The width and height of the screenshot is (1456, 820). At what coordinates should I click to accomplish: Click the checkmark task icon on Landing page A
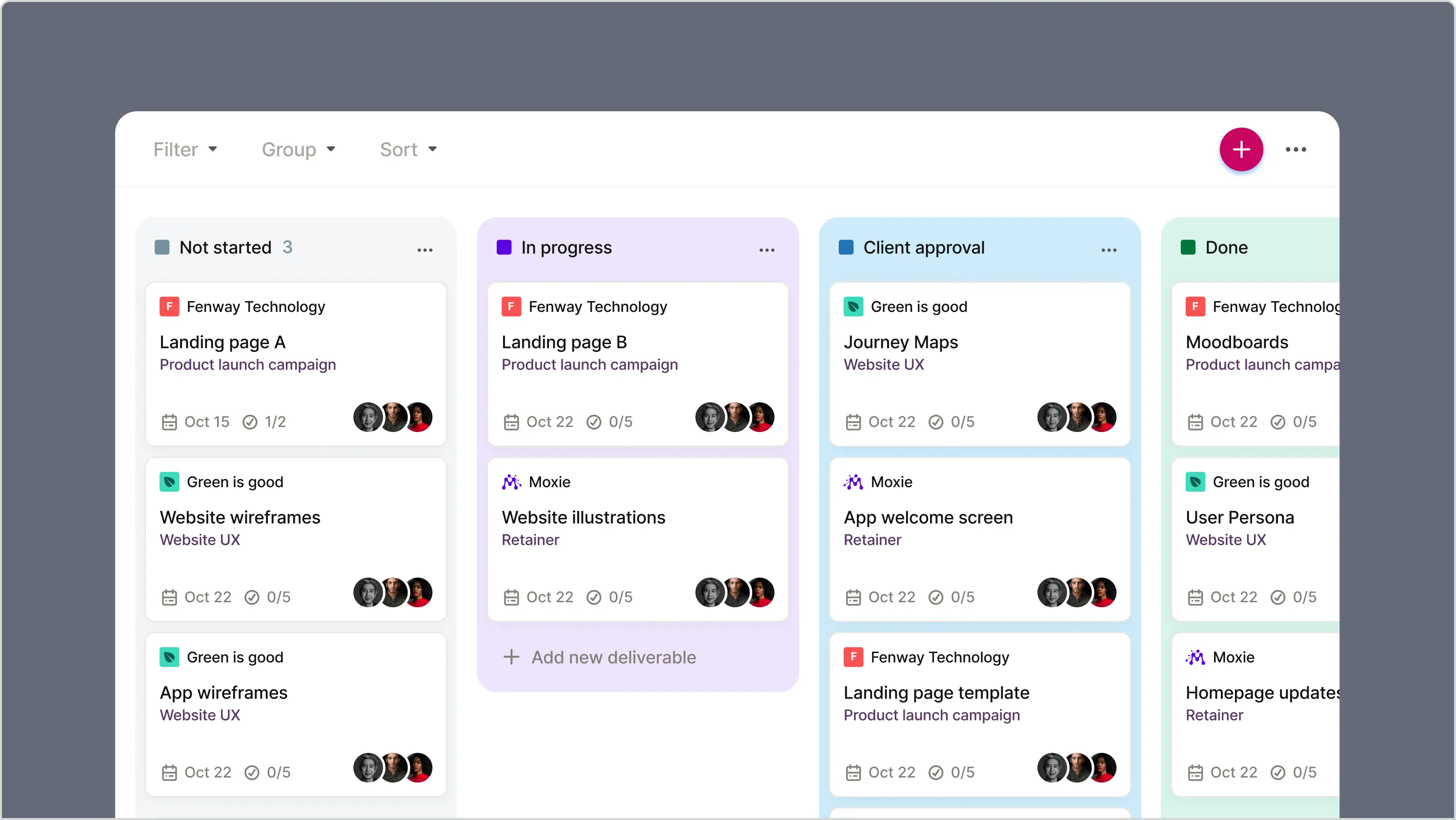(249, 422)
